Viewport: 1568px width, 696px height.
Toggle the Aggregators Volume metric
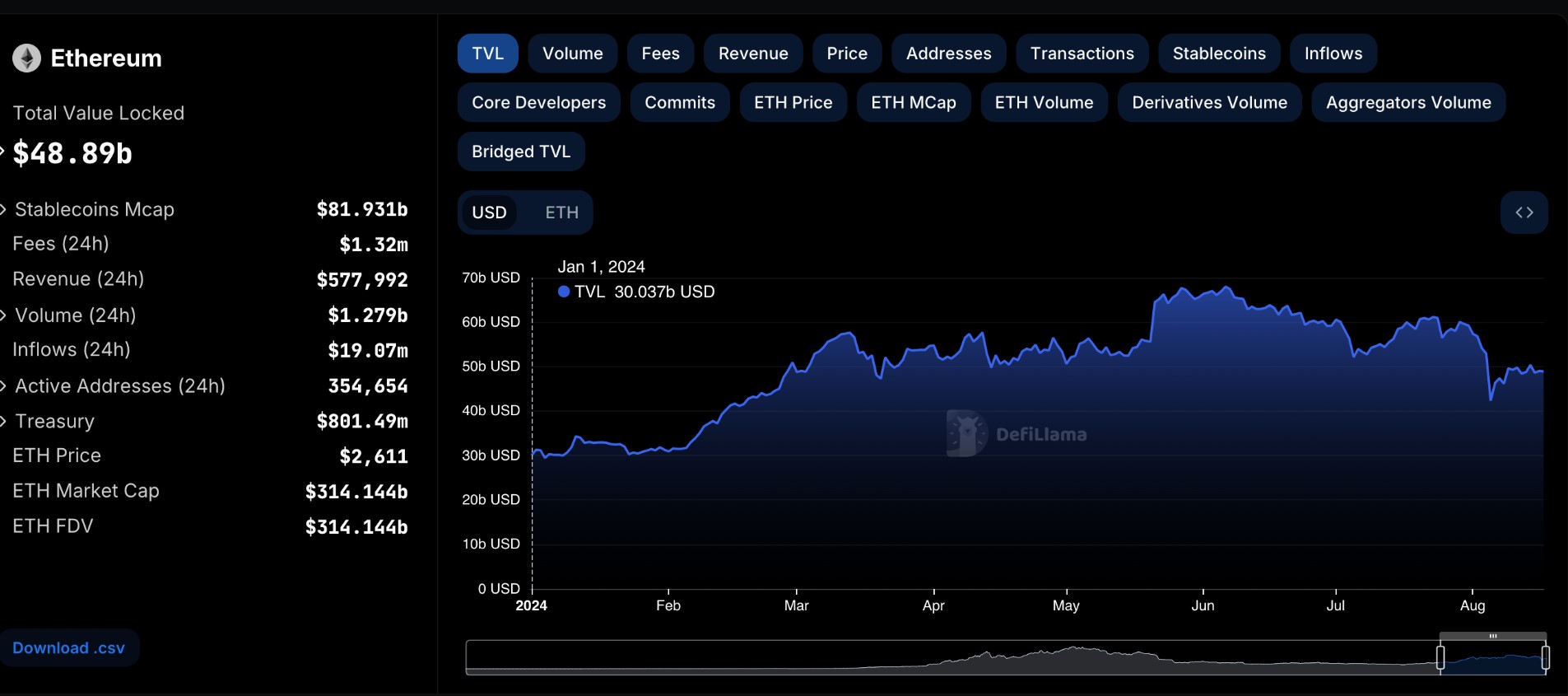[1408, 102]
